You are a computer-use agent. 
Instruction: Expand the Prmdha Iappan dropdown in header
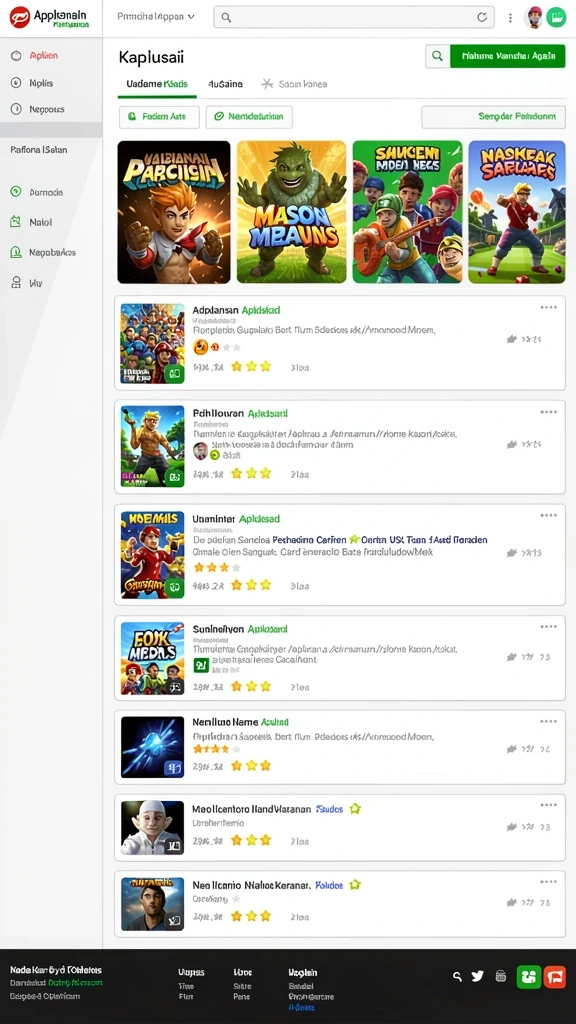(x=156, y=17)
